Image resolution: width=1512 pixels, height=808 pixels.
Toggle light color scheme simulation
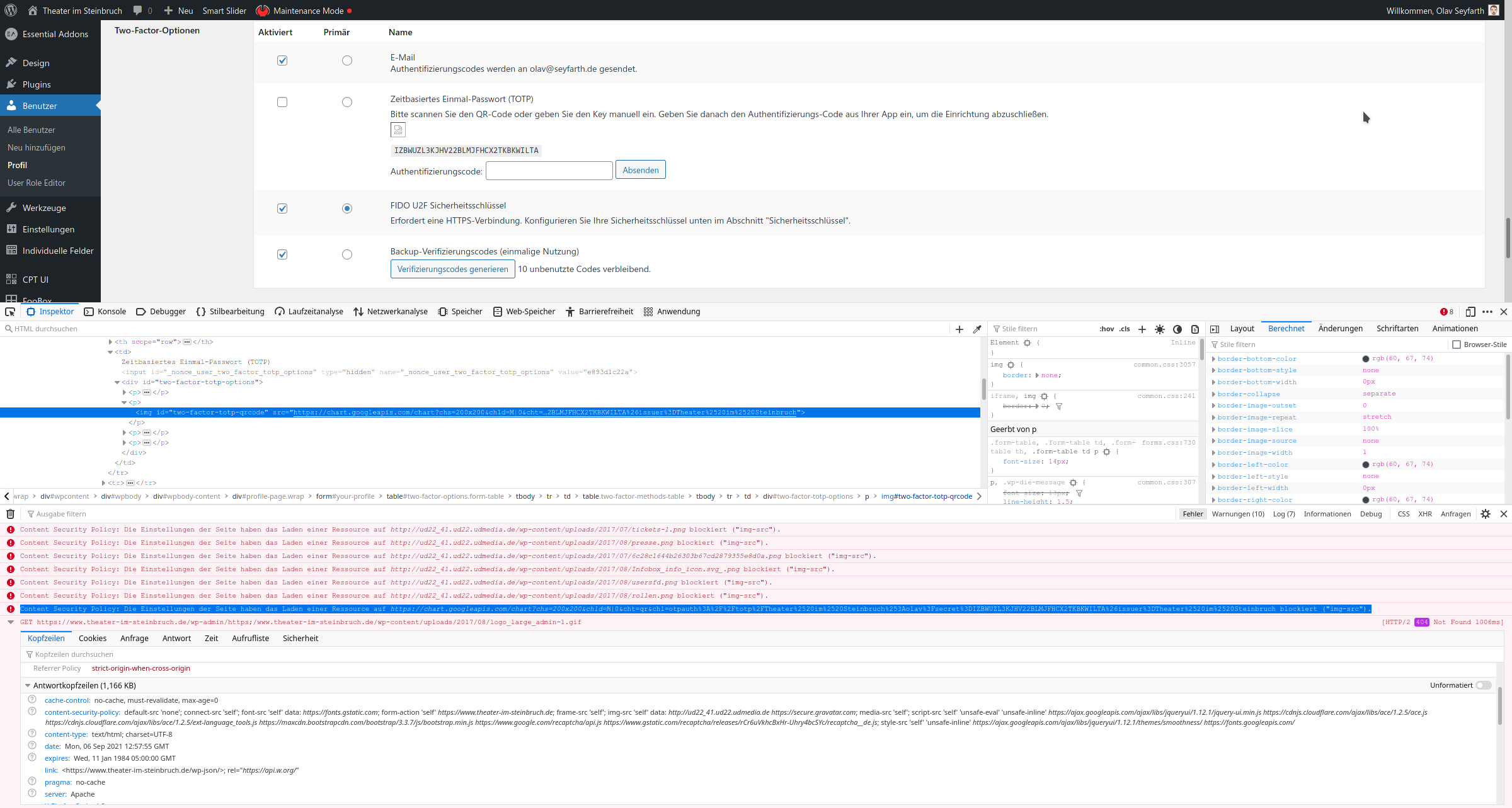coord(1160,328)
